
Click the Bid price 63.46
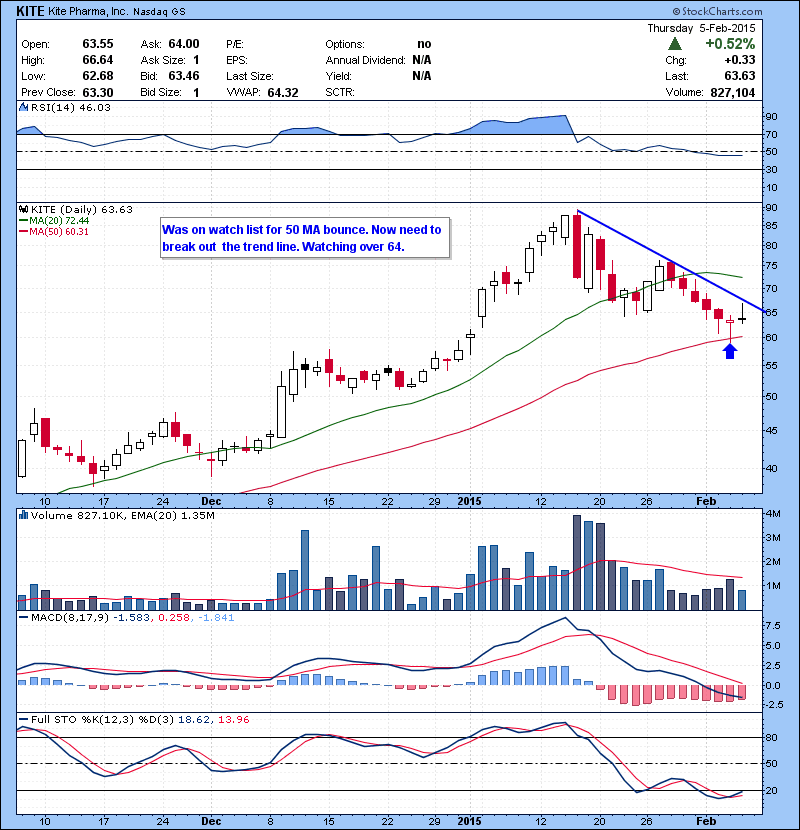pyautogui.click(x=184, y=76)
